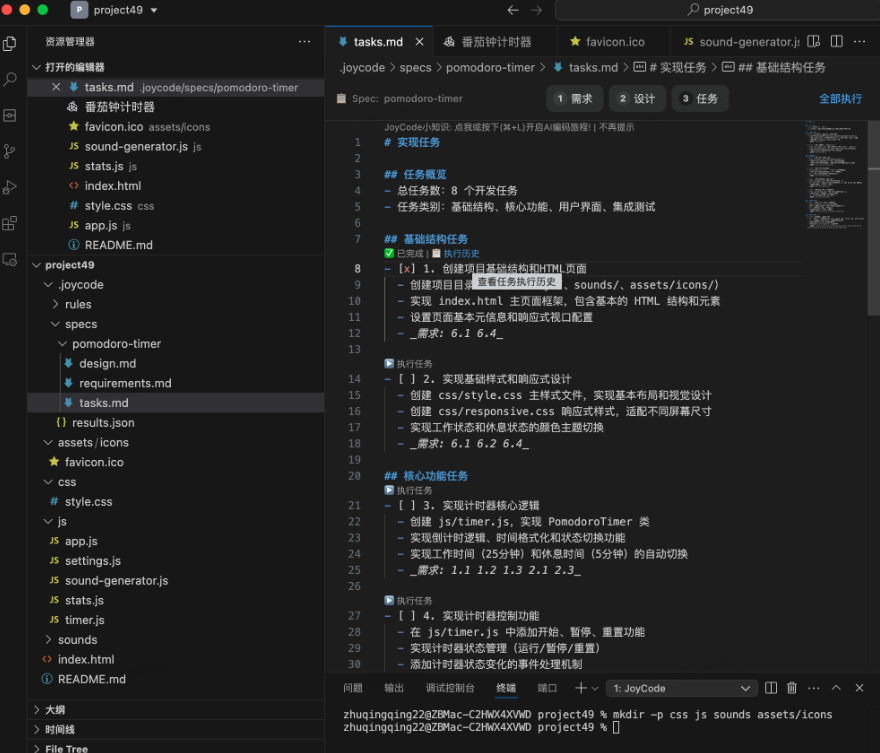
Task: Click the 需求 step button
Action: [x=576, y=98]
